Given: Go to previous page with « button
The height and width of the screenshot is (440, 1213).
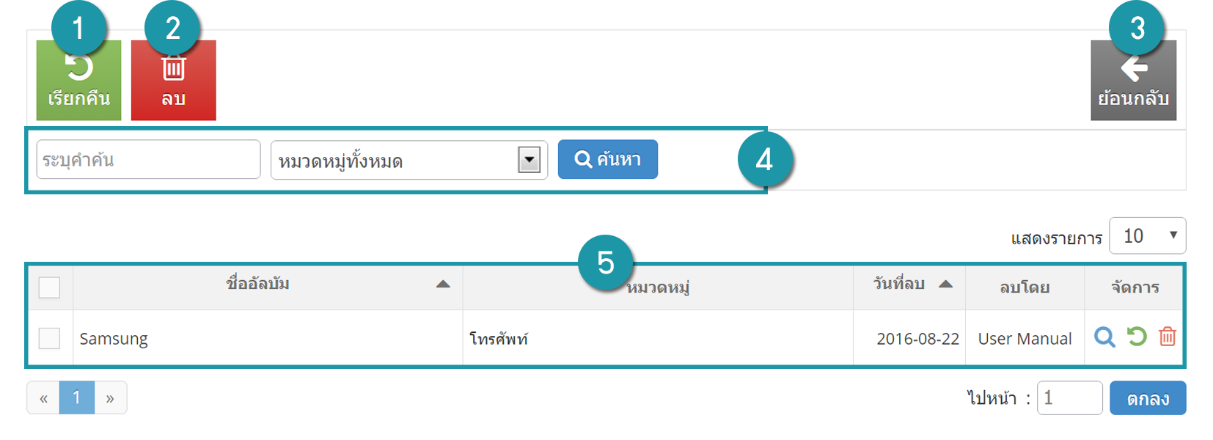Looking at the screenshot, I should point(43,398).
